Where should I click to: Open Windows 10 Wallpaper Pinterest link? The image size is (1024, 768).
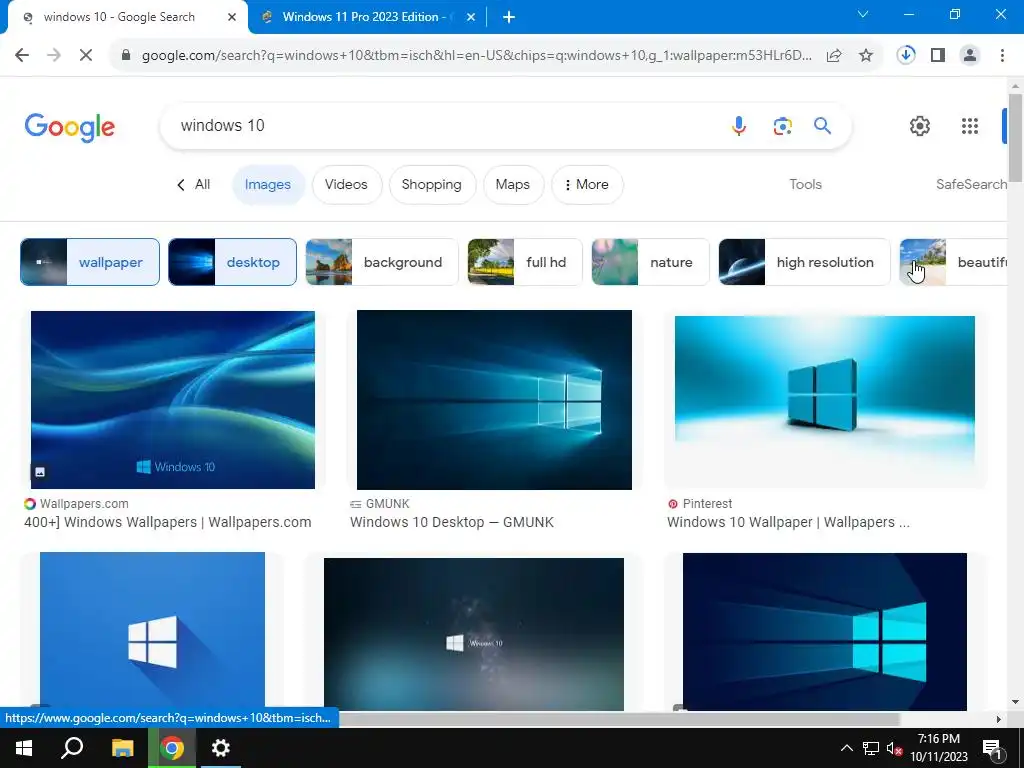click(788, 522)
